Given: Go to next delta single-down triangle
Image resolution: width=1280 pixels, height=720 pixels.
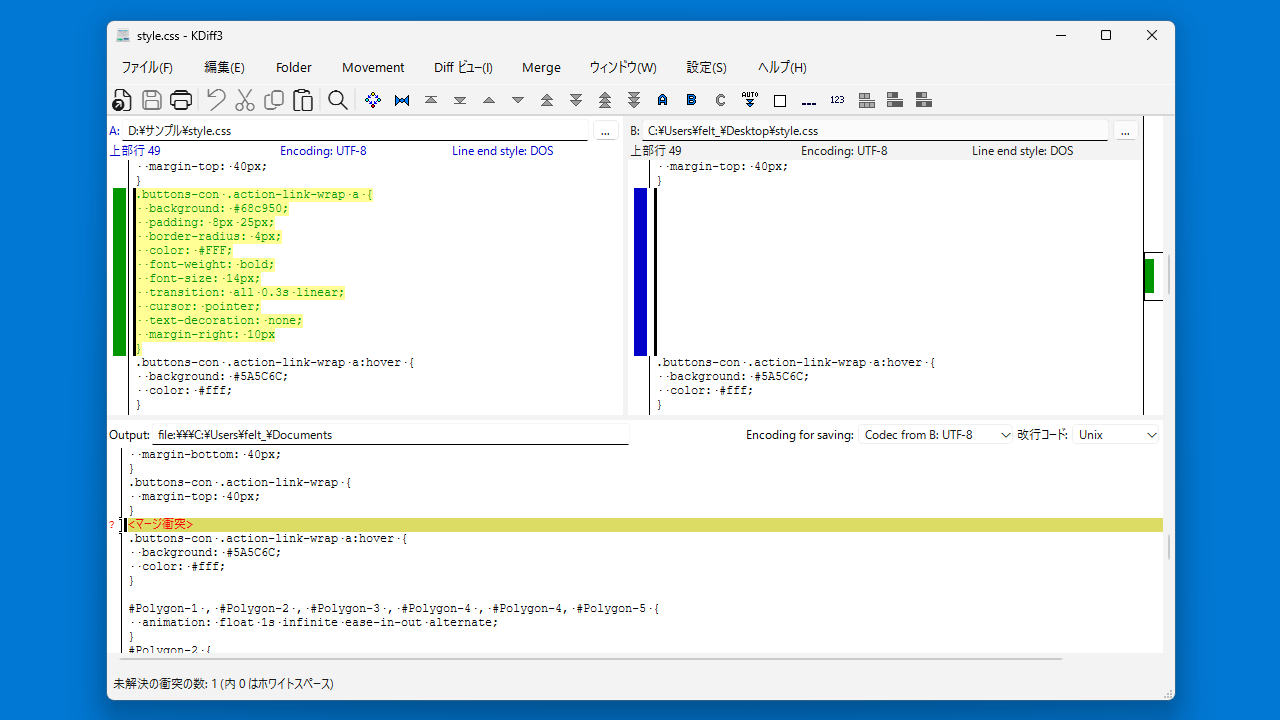Looking at the screenshot, I should (x=518, y=100).
